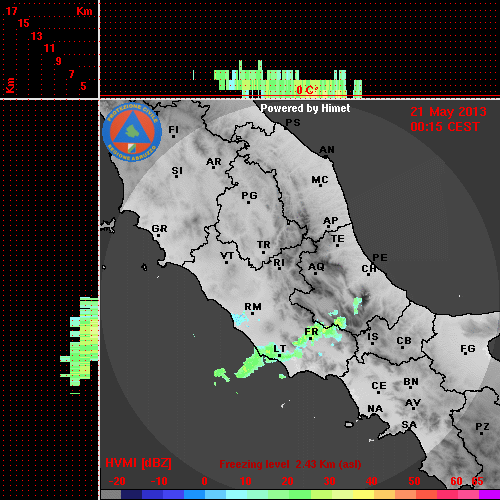Click the 13 km height axis label
Viewport: 500px width, 500px height.
coord(37,36)
